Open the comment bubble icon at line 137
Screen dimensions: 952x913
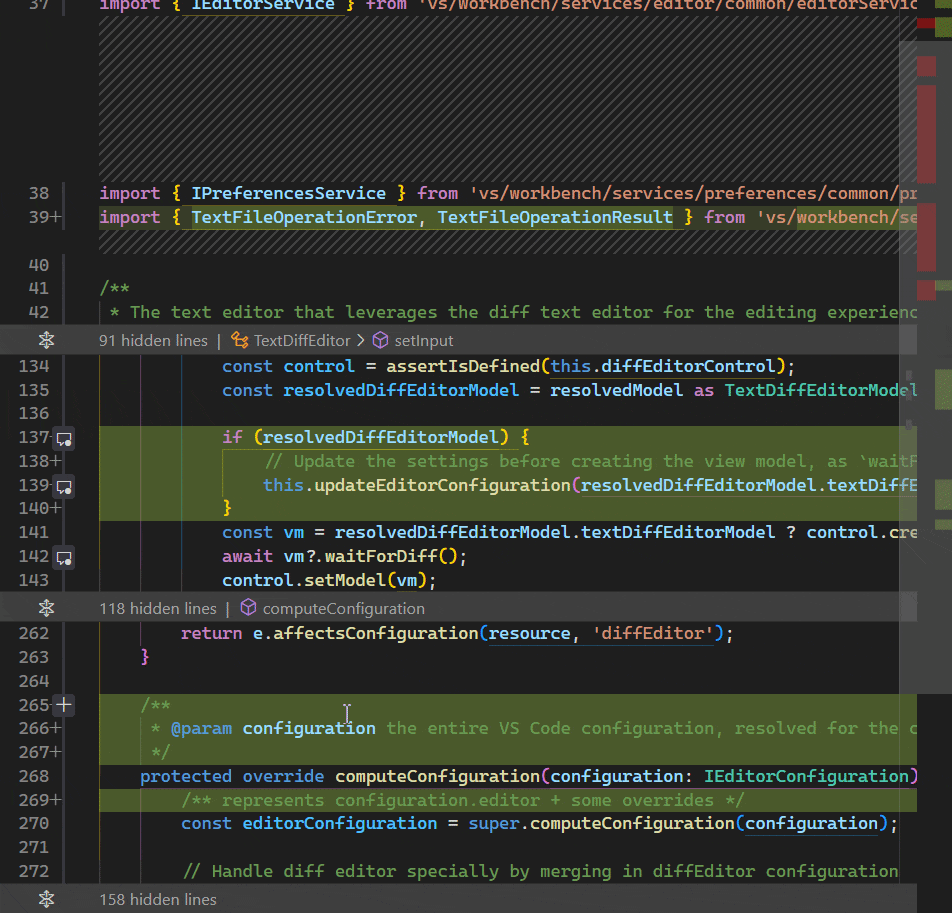(63, 438)
